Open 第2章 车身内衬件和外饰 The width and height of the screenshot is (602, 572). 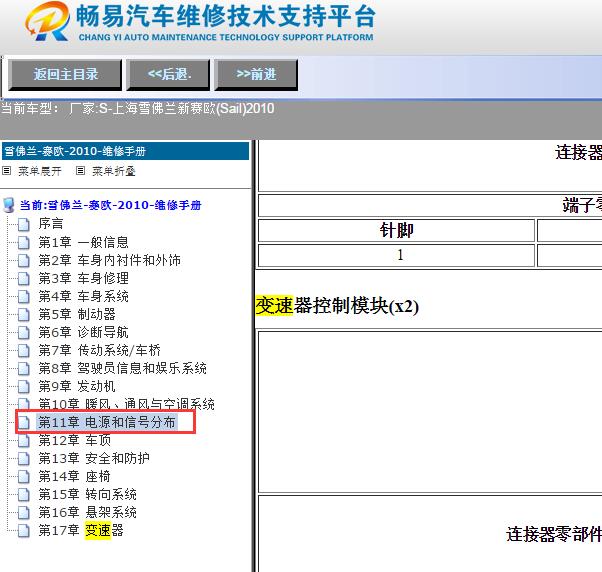(x=109, y=260)
